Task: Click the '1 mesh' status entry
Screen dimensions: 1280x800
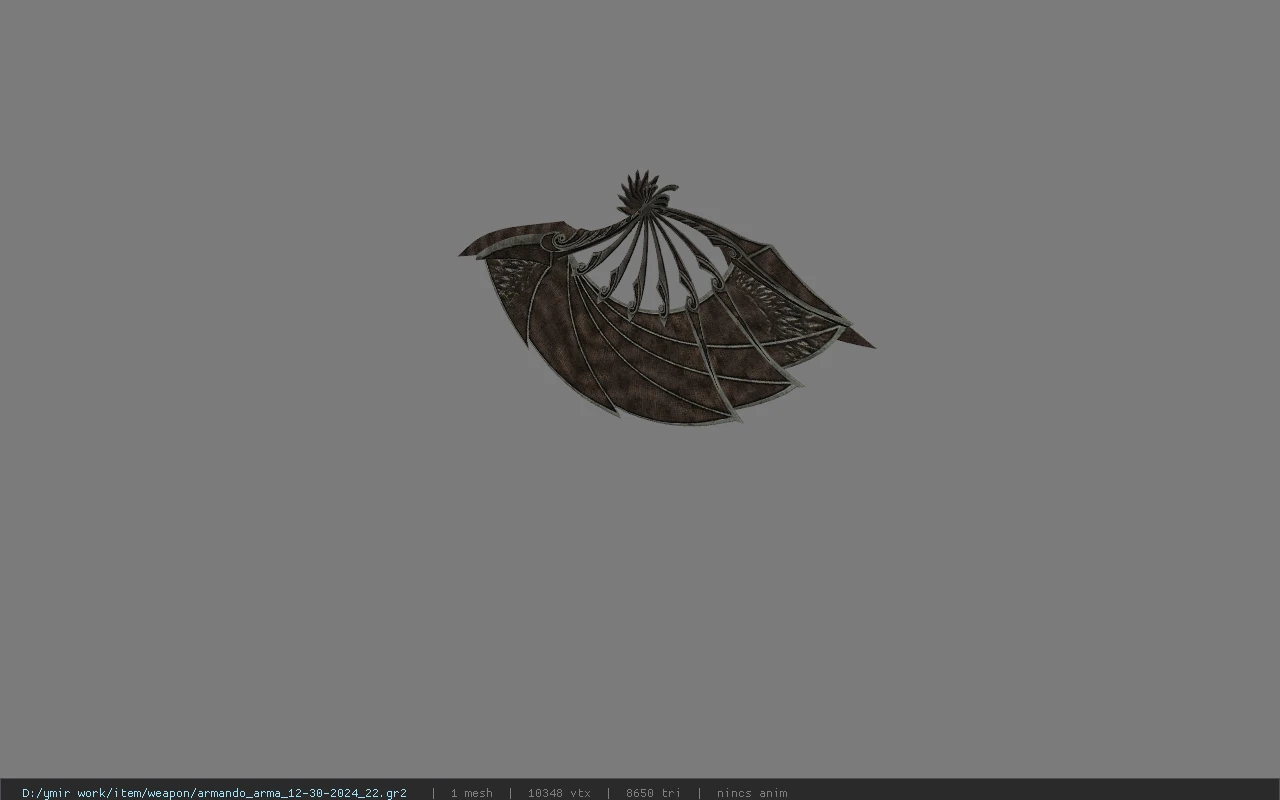Action: 471,793
